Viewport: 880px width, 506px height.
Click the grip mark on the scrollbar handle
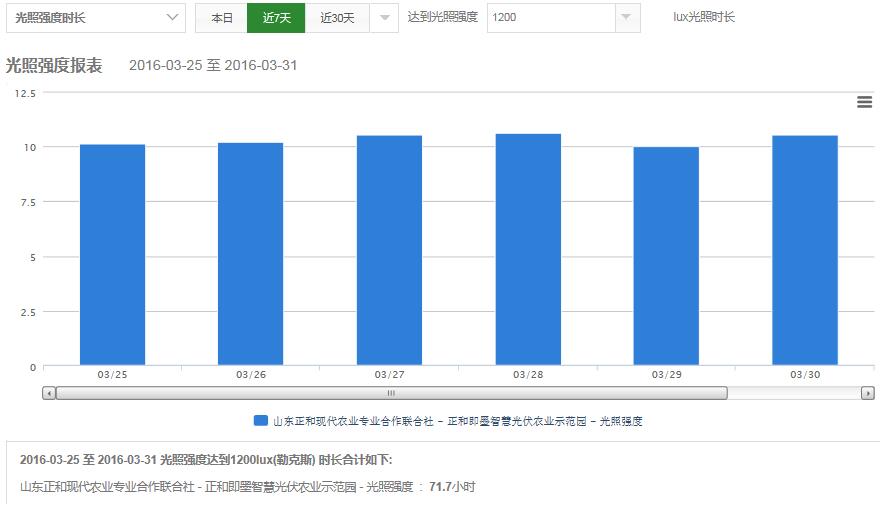391,393
